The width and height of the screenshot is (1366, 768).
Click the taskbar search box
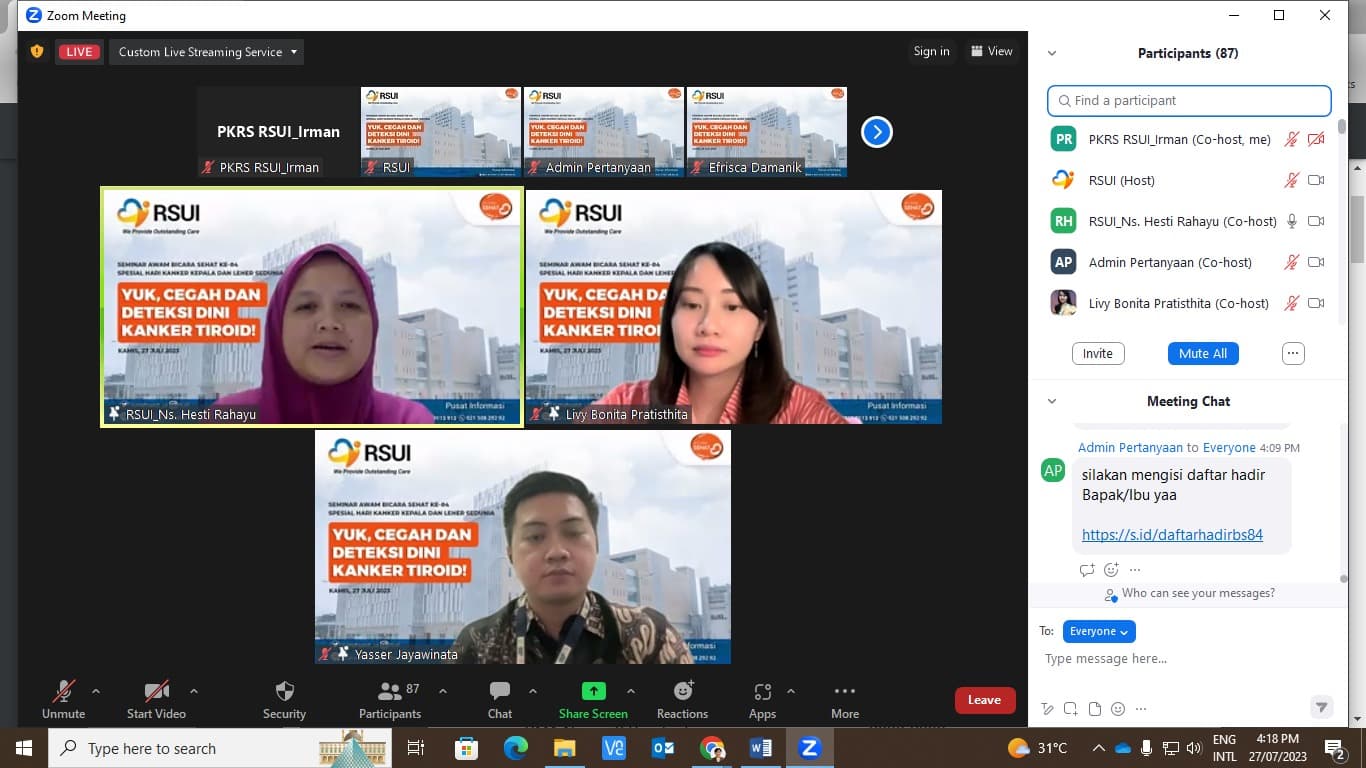(x=220, y=748)
